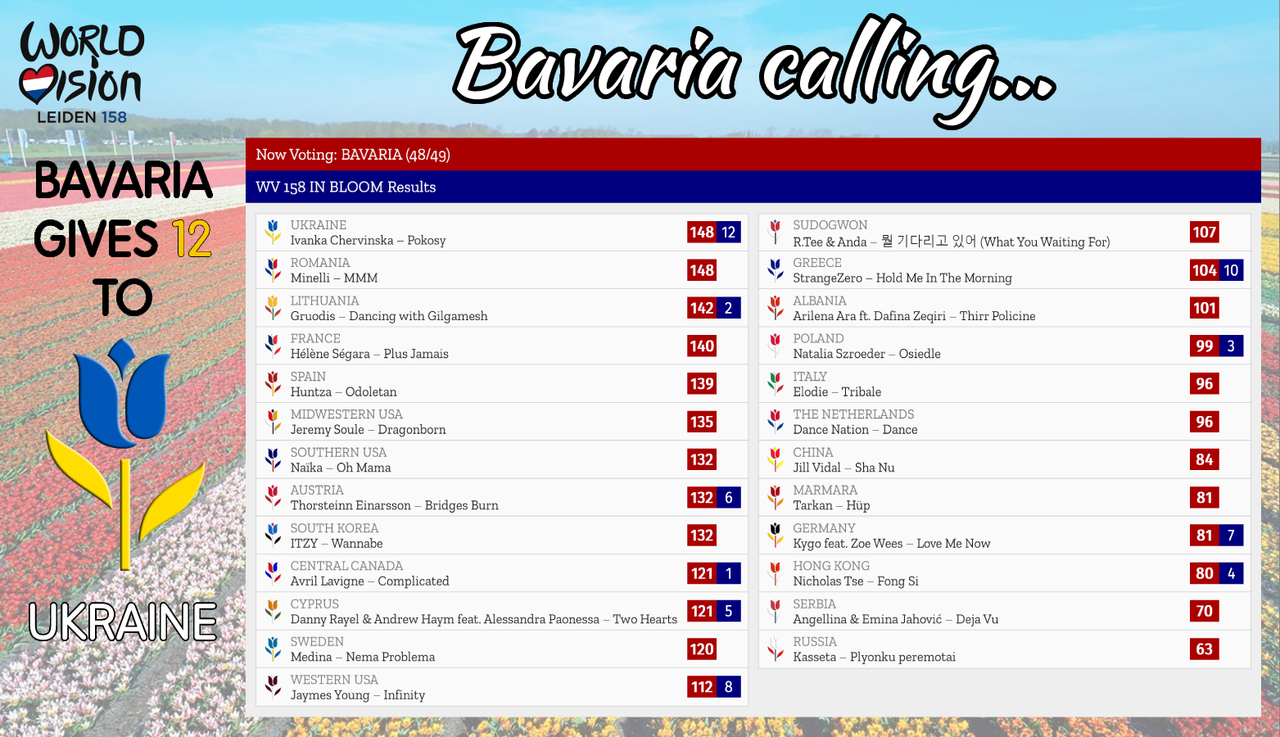This screenshot has height=737, width=1280.
Task: Click 'Kygo feat. Zoe Wees – Love Me Now'
Action: coord(892,544)
